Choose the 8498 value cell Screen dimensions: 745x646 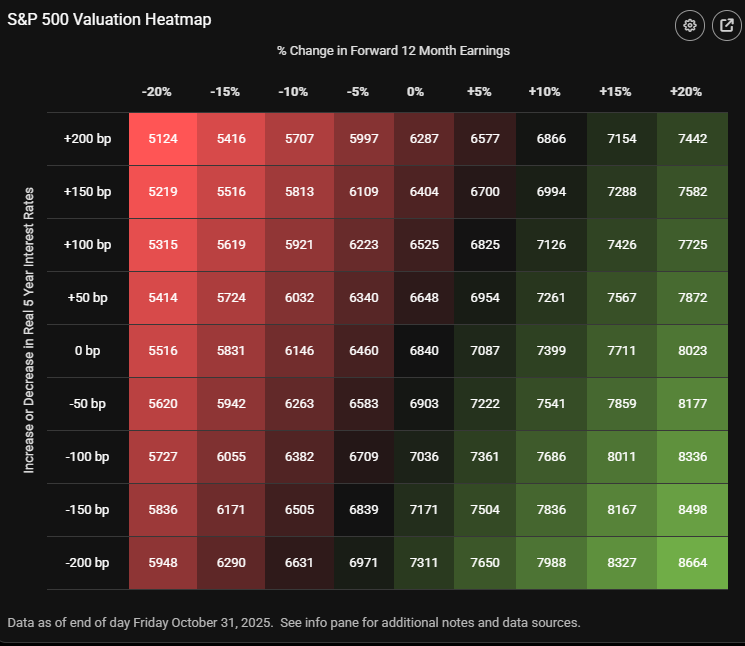(x=692, y=510)
